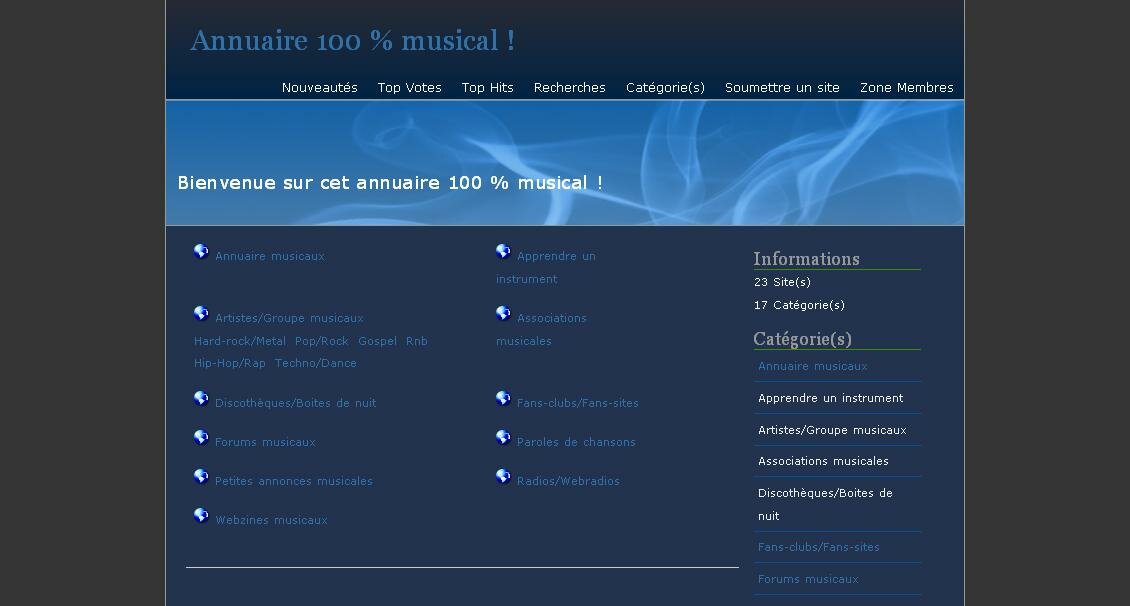This screenshot has height=606, width=1130.
Task: Open Artistes/Groupe musicaux category in main list
Action: tap(289, 318)
